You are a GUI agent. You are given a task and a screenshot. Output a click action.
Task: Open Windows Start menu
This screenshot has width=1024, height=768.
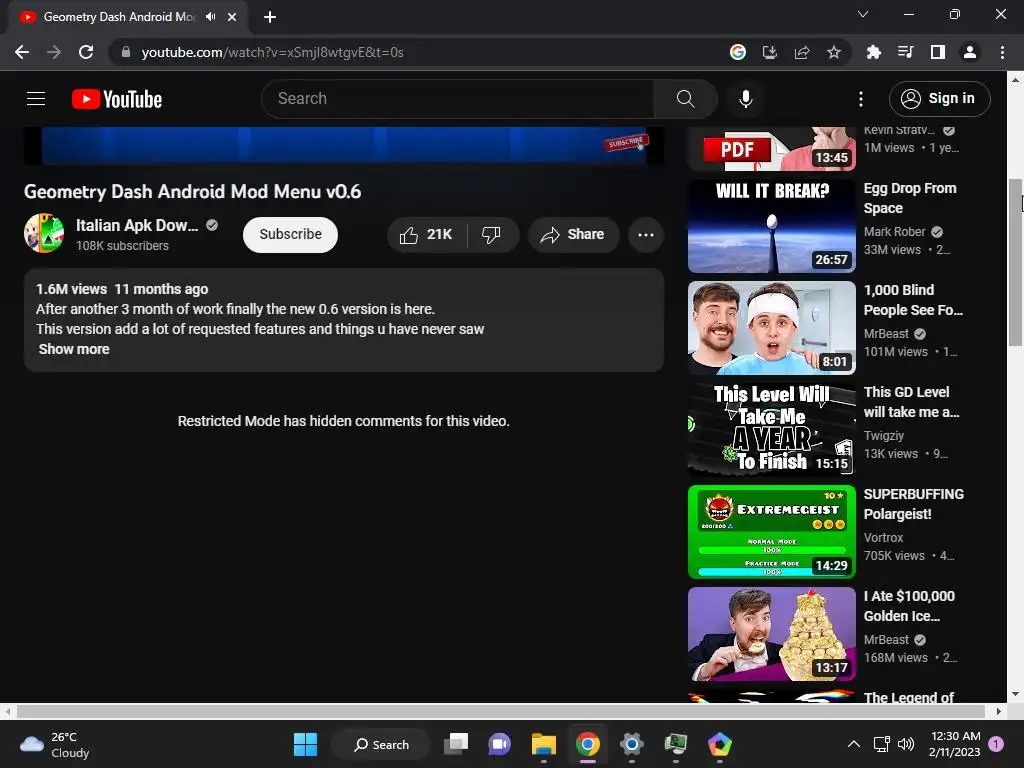pos(305,744)
